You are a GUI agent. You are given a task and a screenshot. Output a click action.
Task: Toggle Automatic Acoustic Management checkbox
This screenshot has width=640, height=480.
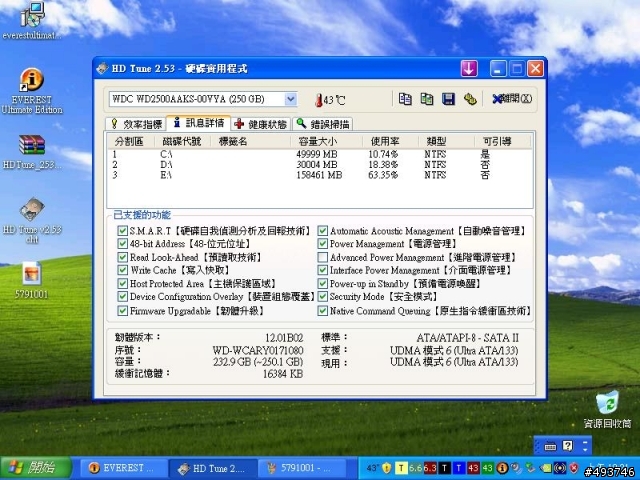coord(322,231)
